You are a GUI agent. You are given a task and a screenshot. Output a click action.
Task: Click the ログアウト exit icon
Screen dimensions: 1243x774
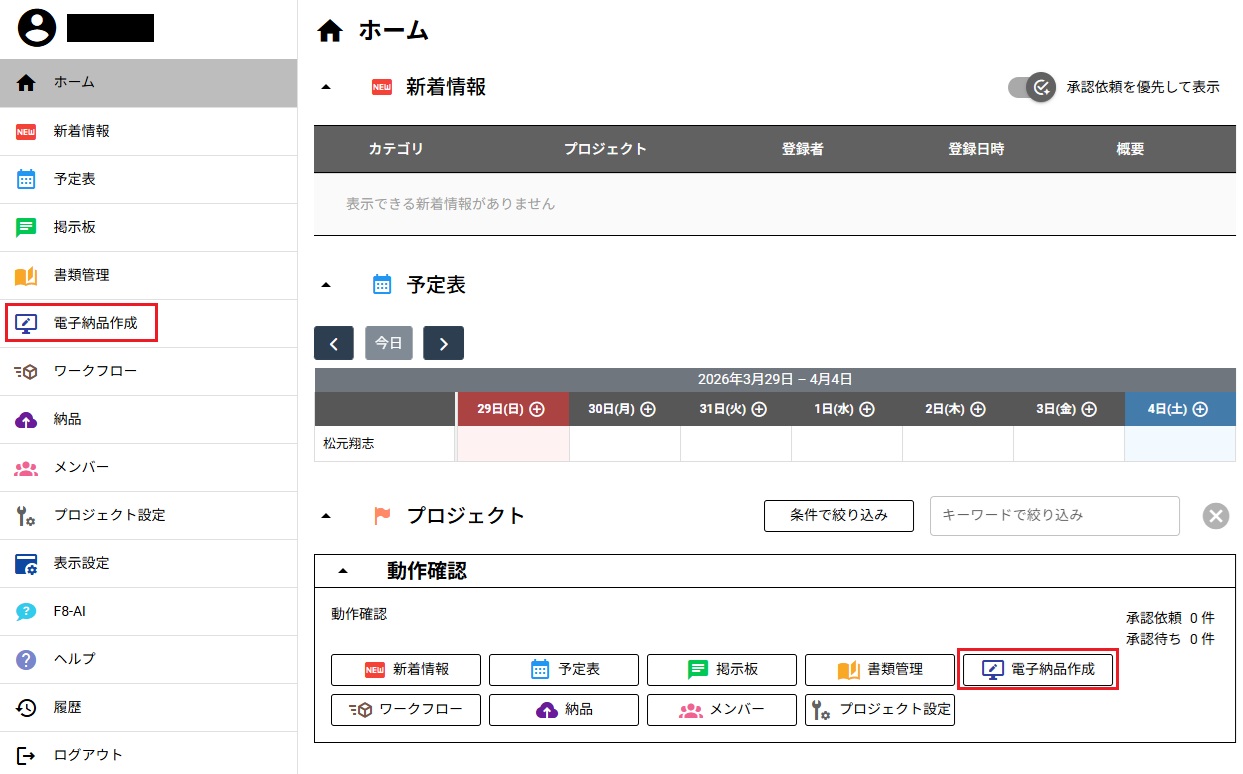tap(26, 755)
